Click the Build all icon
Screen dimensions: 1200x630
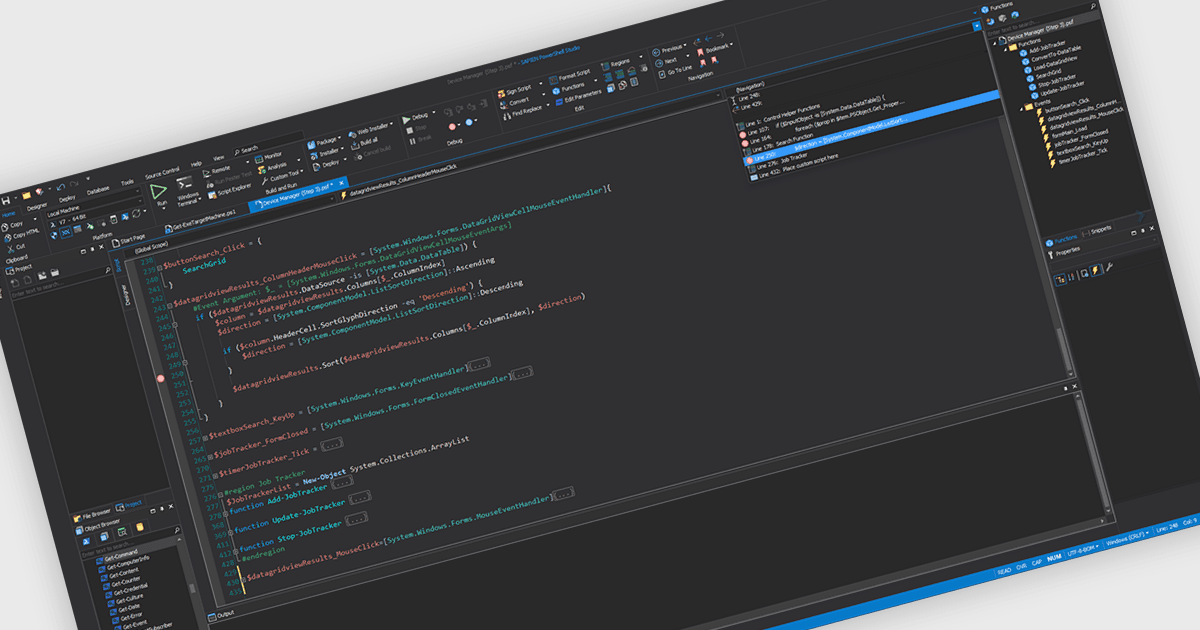point(355,146)
